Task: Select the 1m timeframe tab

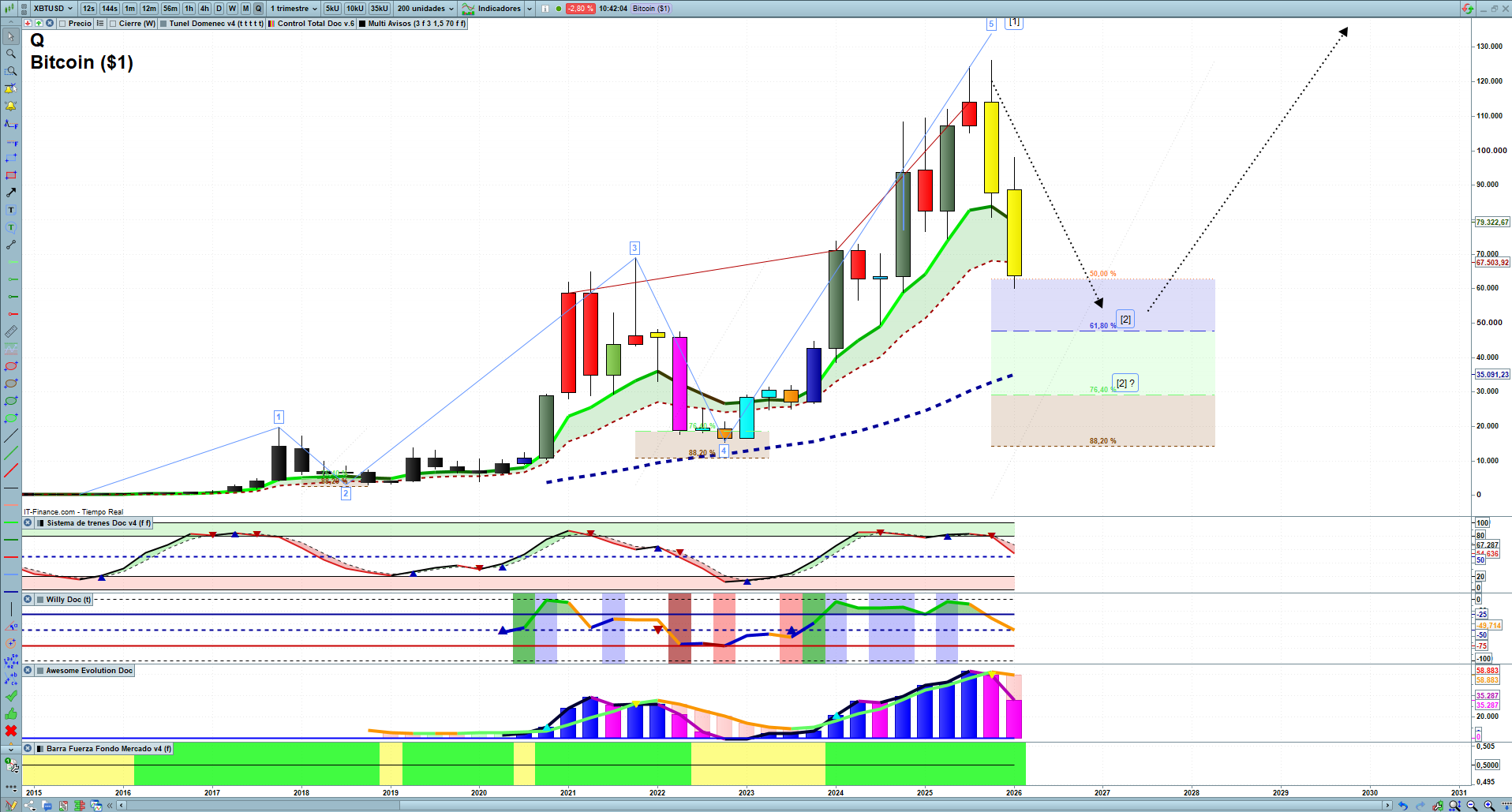Action: pyautogui.click(x=130, y=9)
